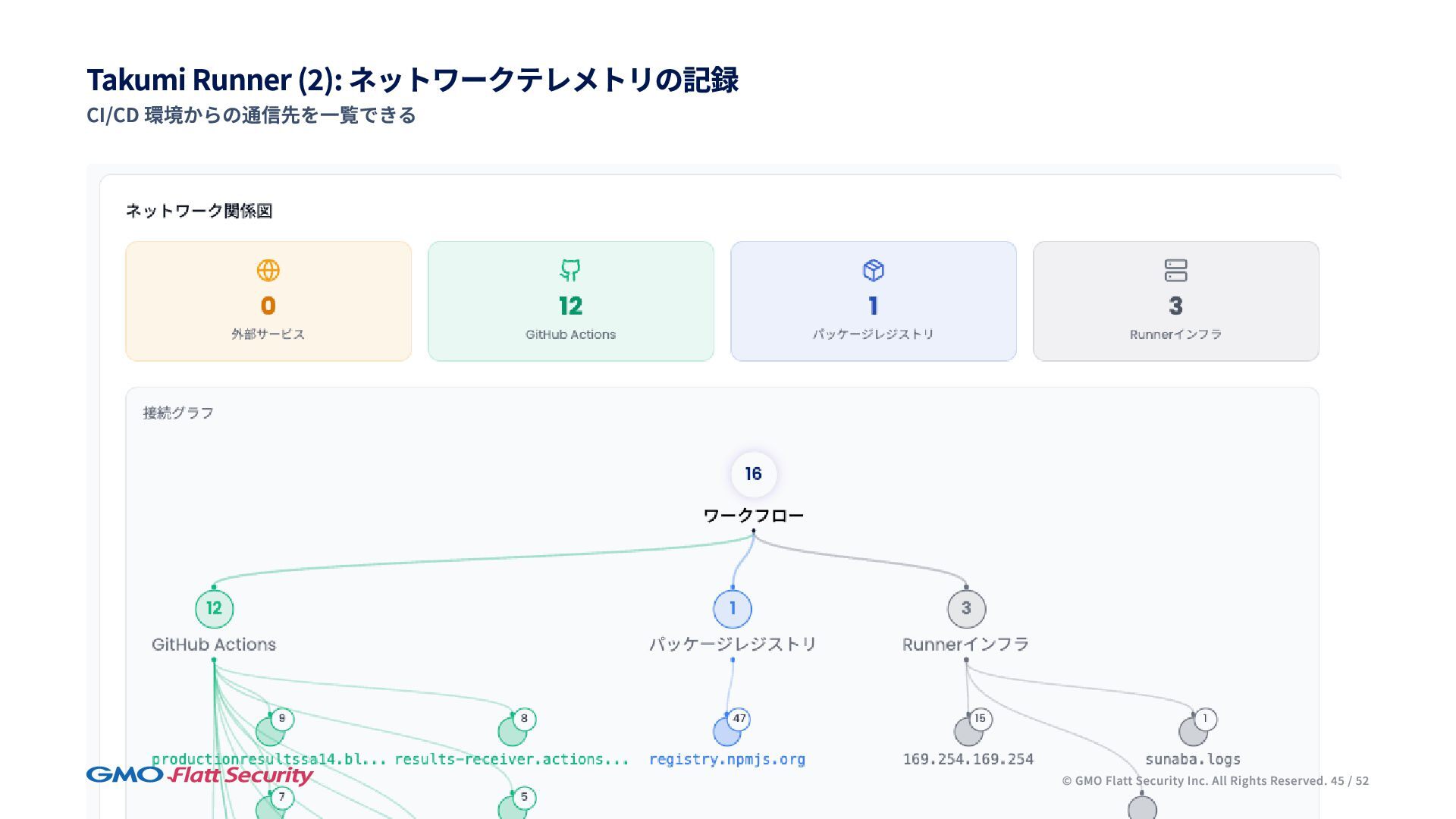
Task: Click the package box icon in the blue card
Action: click(x=873, y=270)
